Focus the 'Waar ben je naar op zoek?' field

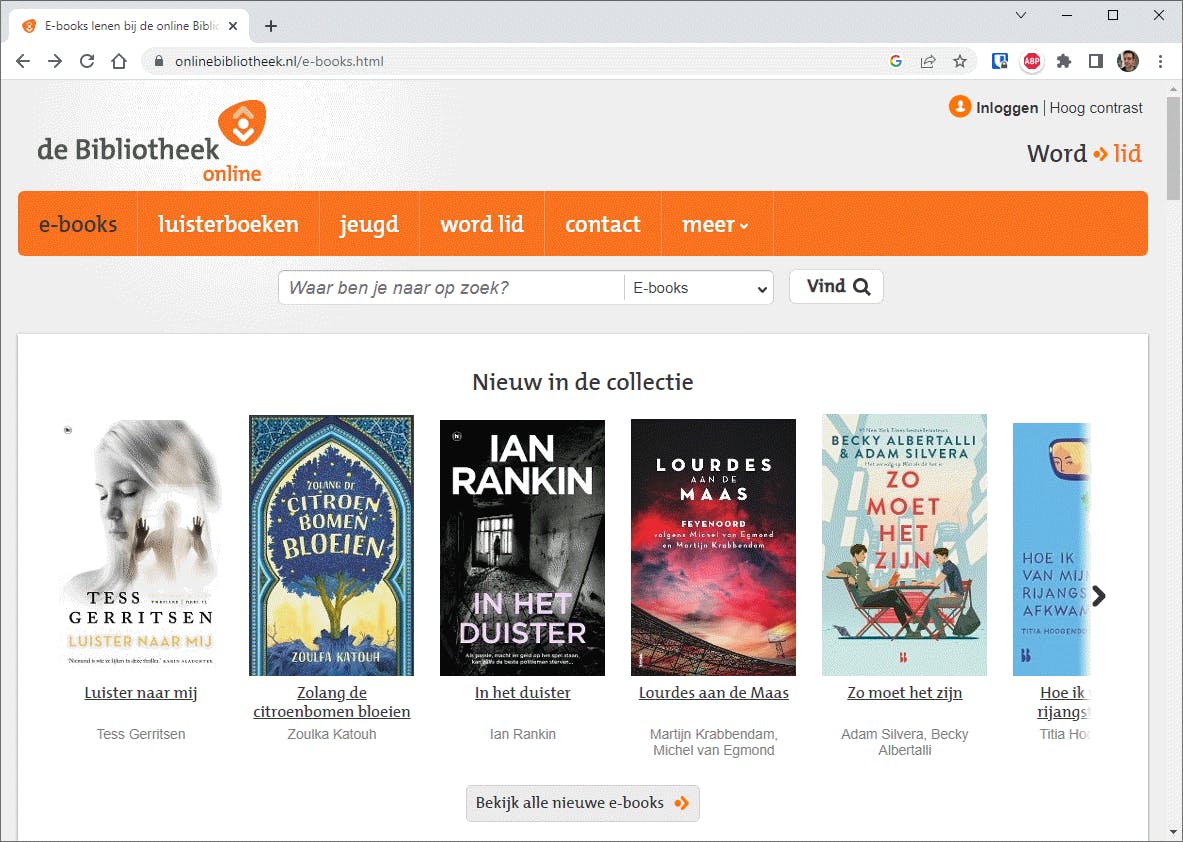point(451,287)
